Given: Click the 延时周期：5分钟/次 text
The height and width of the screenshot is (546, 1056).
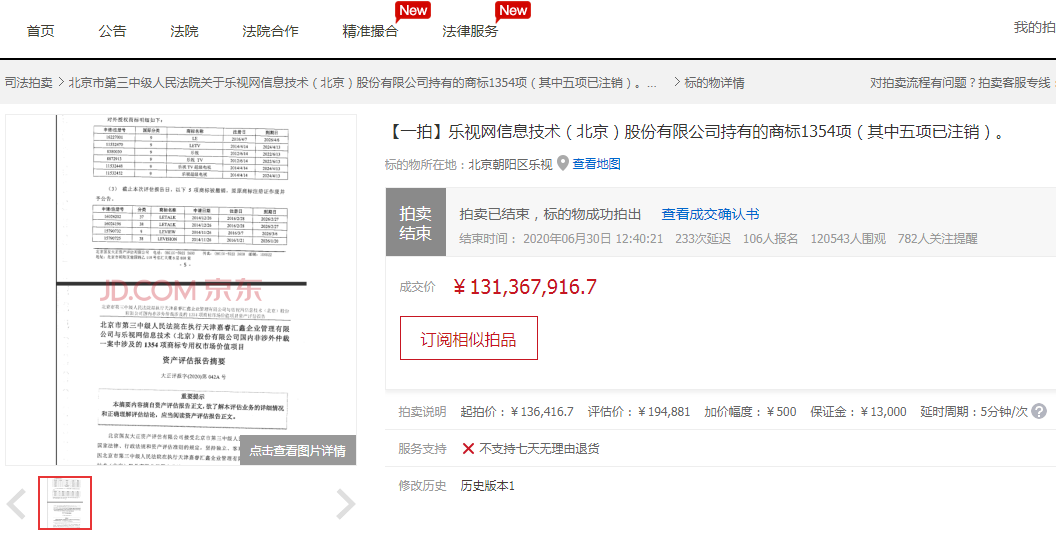Looking at the screenshot, I should coord(974,411).
